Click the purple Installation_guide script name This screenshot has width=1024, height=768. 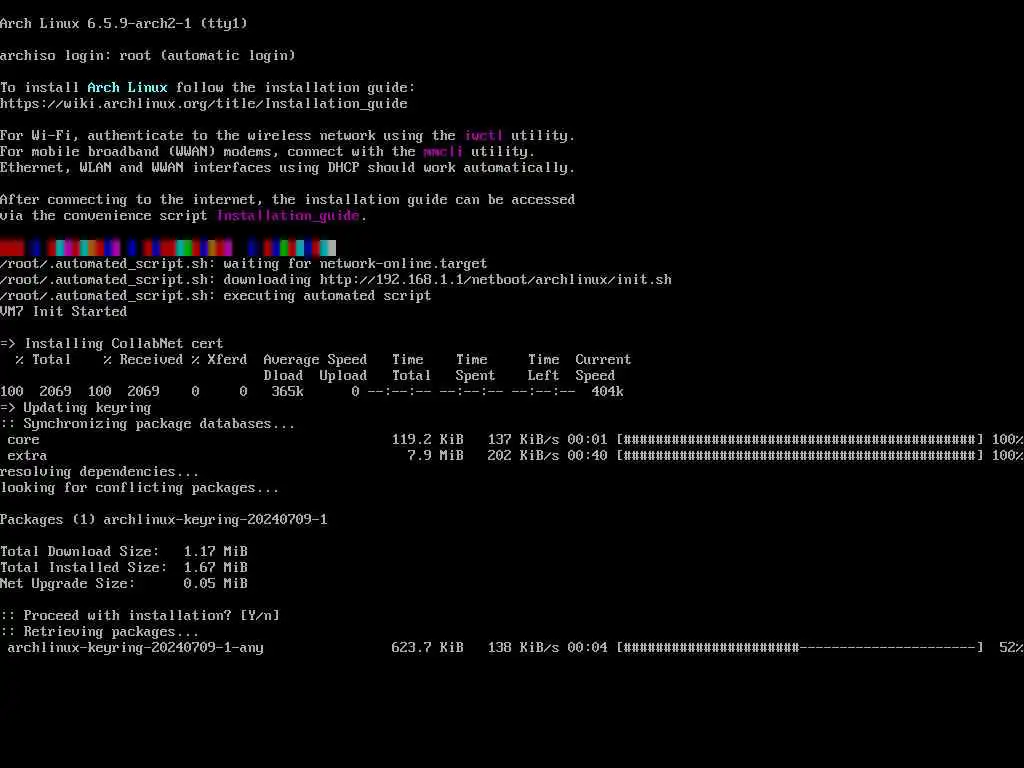click(x=288, y=216)
